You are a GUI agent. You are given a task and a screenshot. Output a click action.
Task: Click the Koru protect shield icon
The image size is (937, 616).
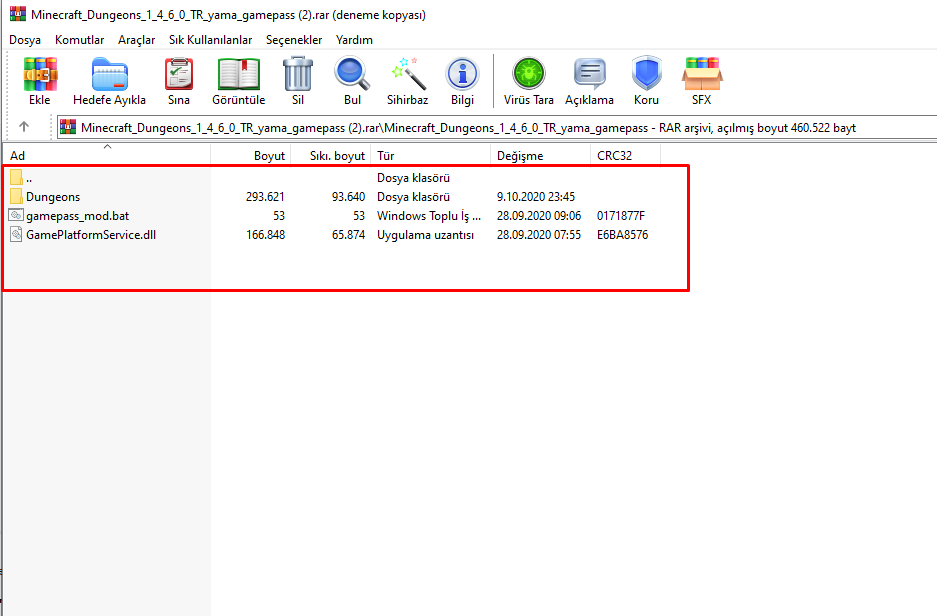tap(647, 73)
